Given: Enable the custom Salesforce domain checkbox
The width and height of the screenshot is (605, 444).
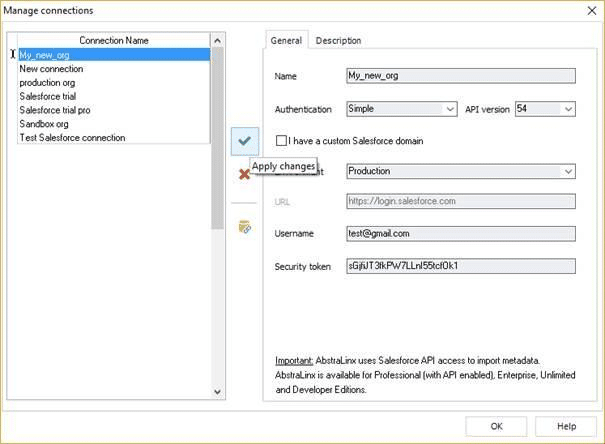Looking at the screenshot, I should tap(282, 142).
